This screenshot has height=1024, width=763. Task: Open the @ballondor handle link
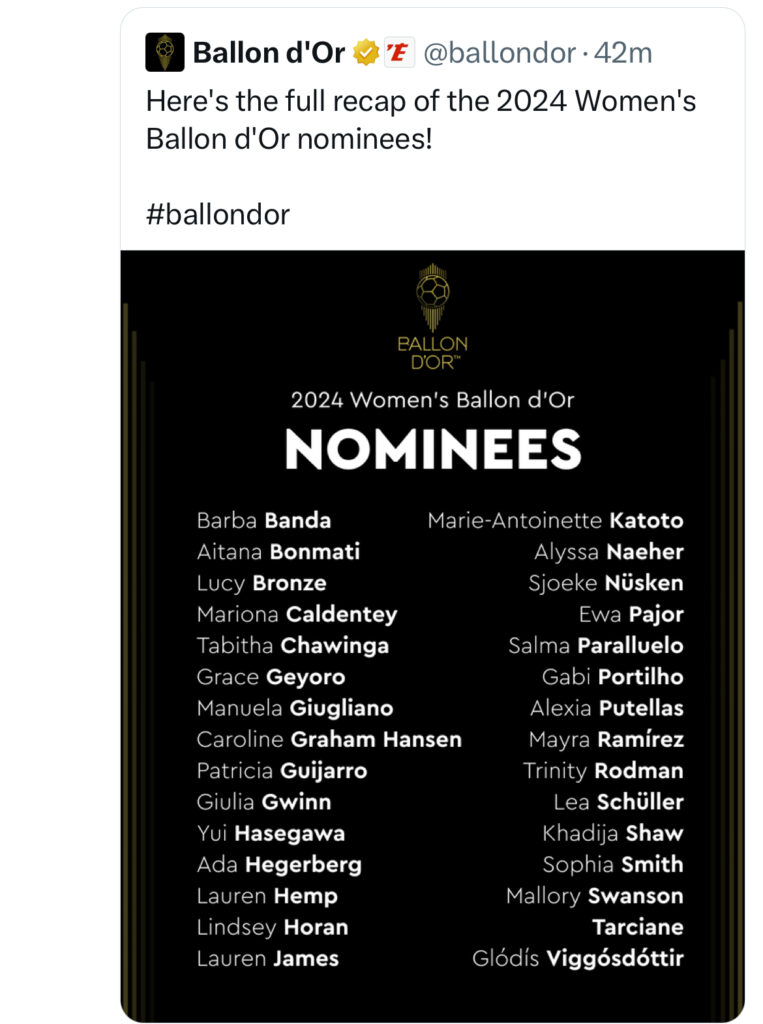coord(500,53)
